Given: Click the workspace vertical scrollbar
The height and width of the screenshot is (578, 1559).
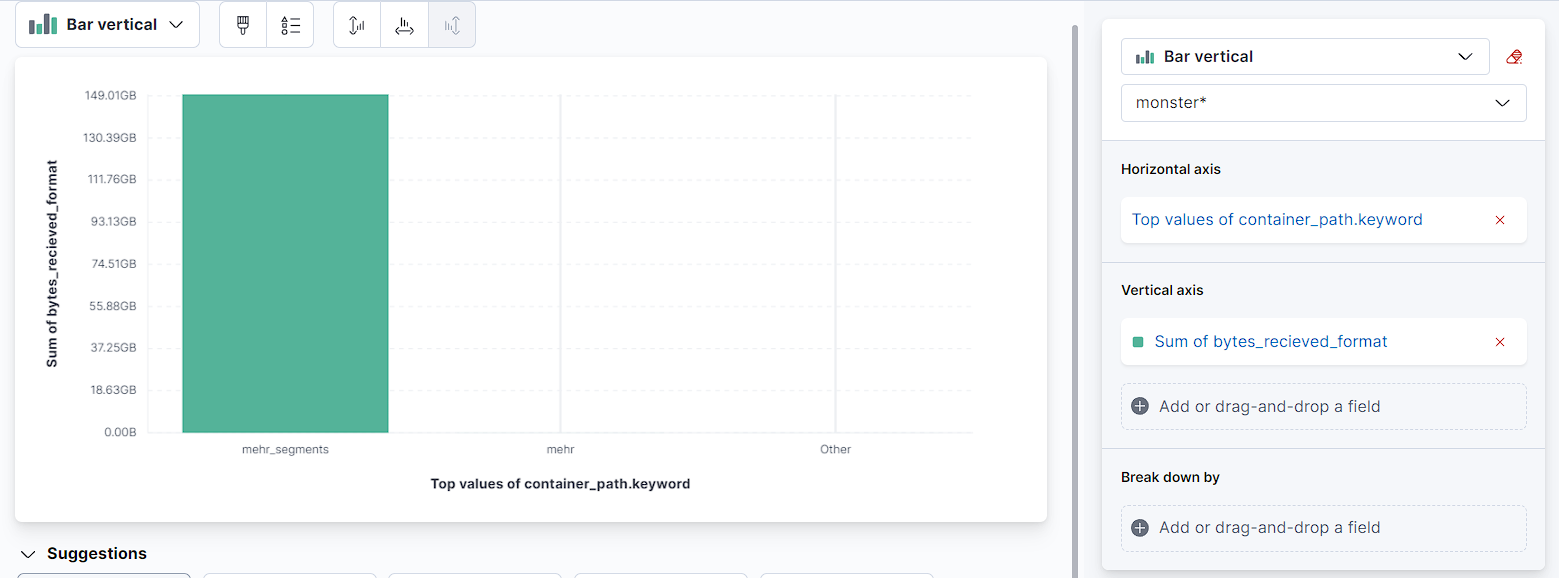Looking at the screenshot, I should point(1074,300).
